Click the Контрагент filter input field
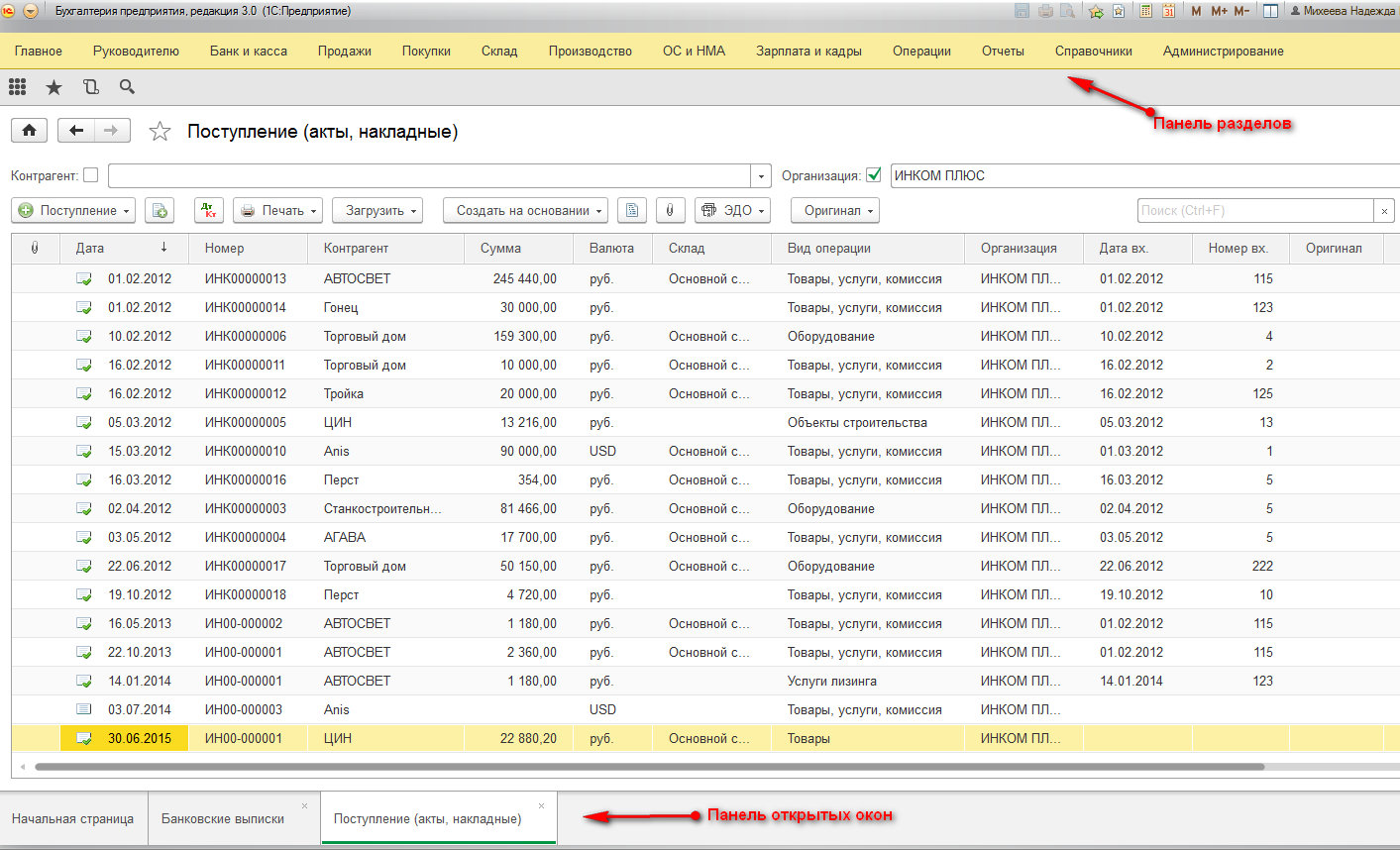1400x850 pixels. click(x=430, y=176)
